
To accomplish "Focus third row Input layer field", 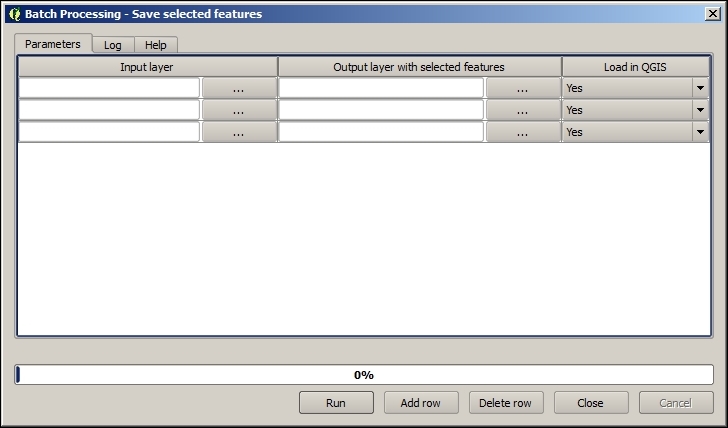I will pos(110,132).
